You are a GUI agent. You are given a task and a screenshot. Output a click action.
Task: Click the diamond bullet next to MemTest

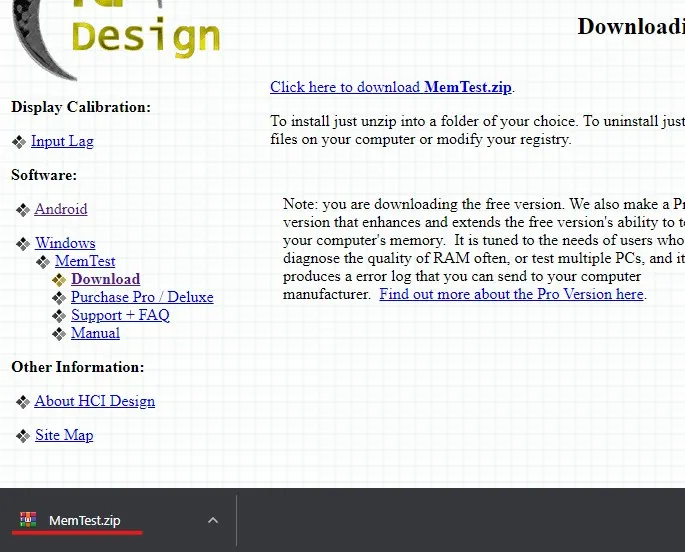pos(43,262)
